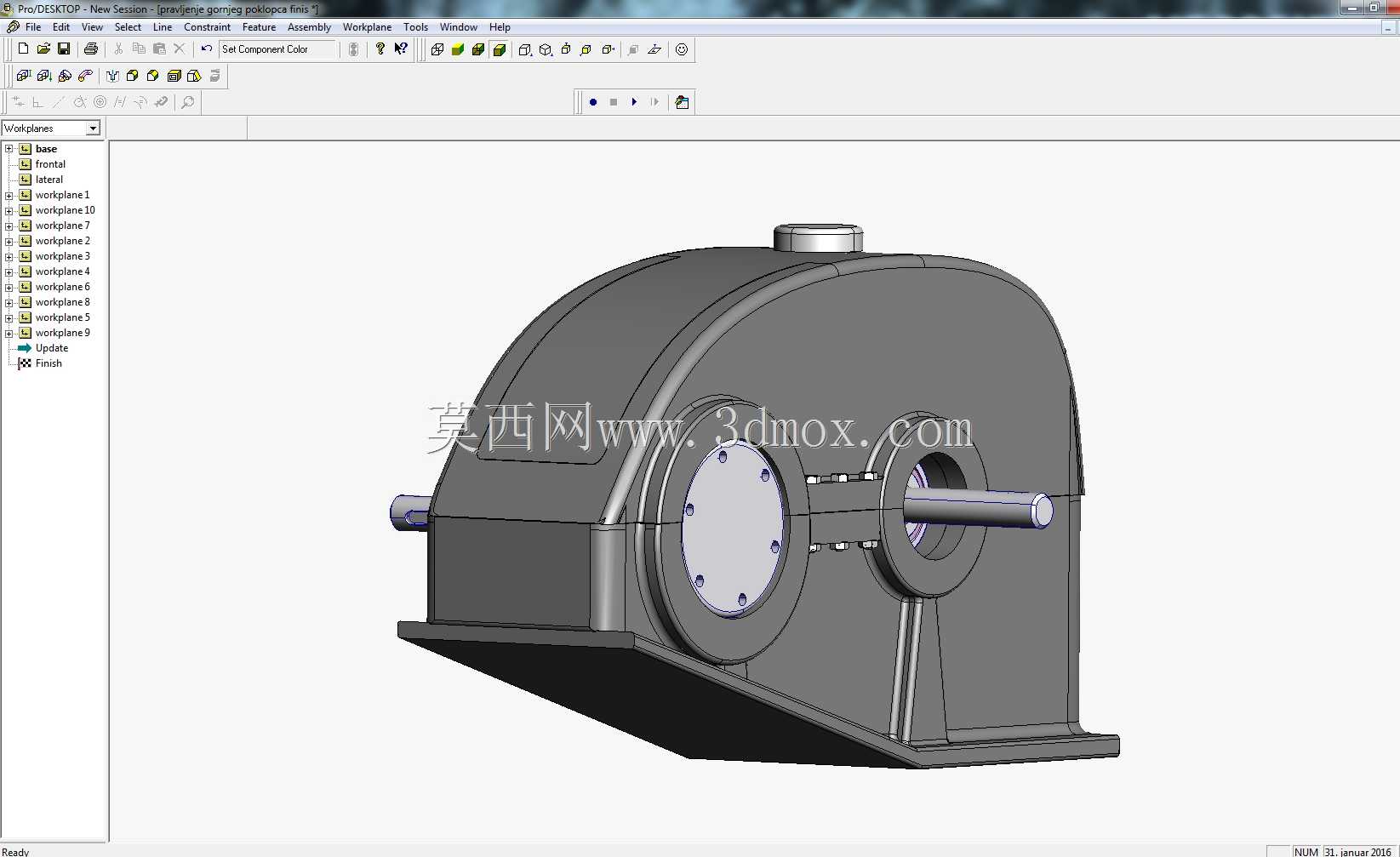Expand the workplane 6 node
The image size is (1400, 857).
tap(9, 287)
